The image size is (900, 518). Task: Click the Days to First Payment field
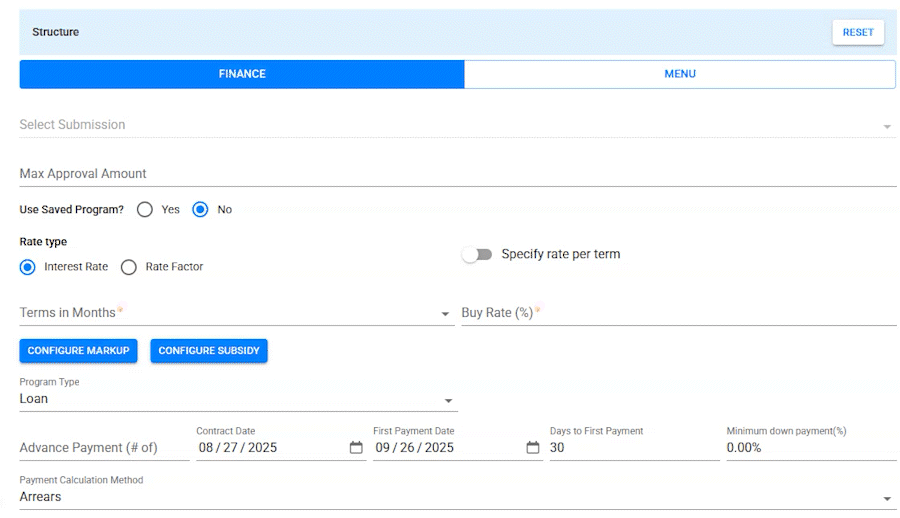(x=633, y=448)
